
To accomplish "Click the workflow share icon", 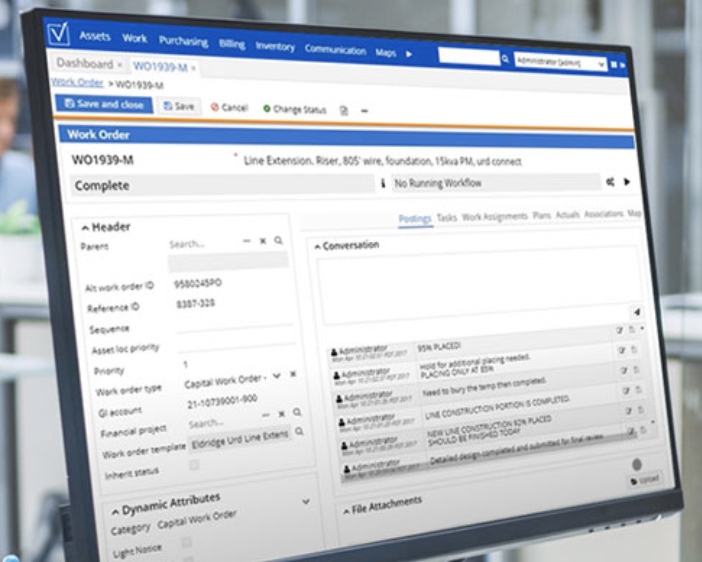I will pos(610,182).
